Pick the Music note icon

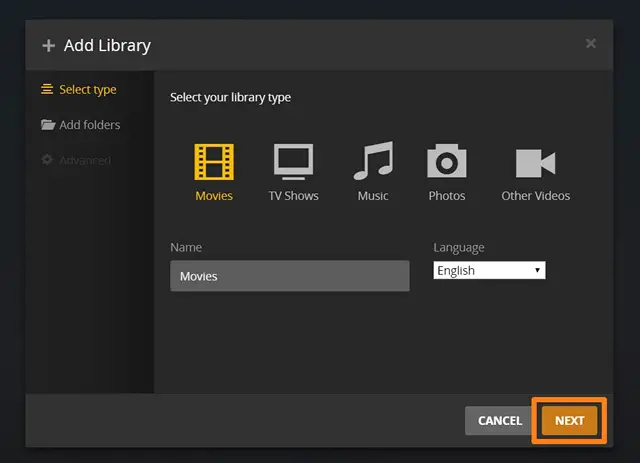(373, 161)
